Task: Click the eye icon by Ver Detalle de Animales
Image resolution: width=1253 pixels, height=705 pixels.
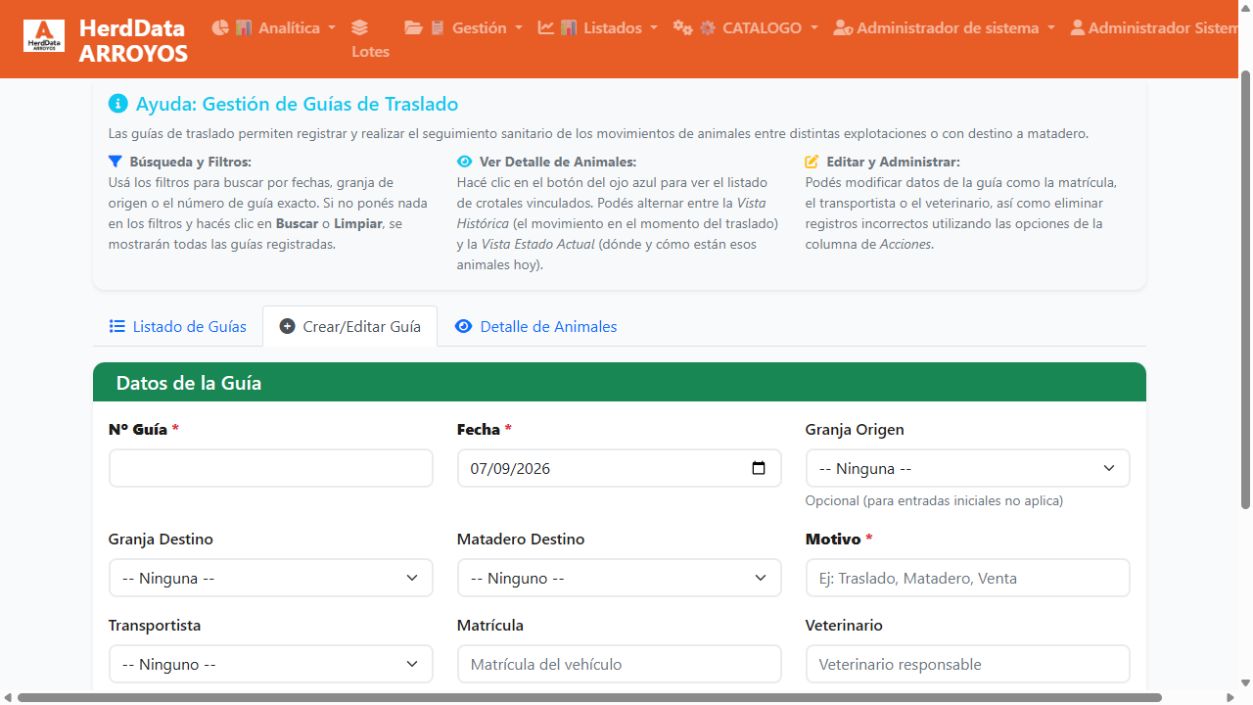Action: point(464,161)
